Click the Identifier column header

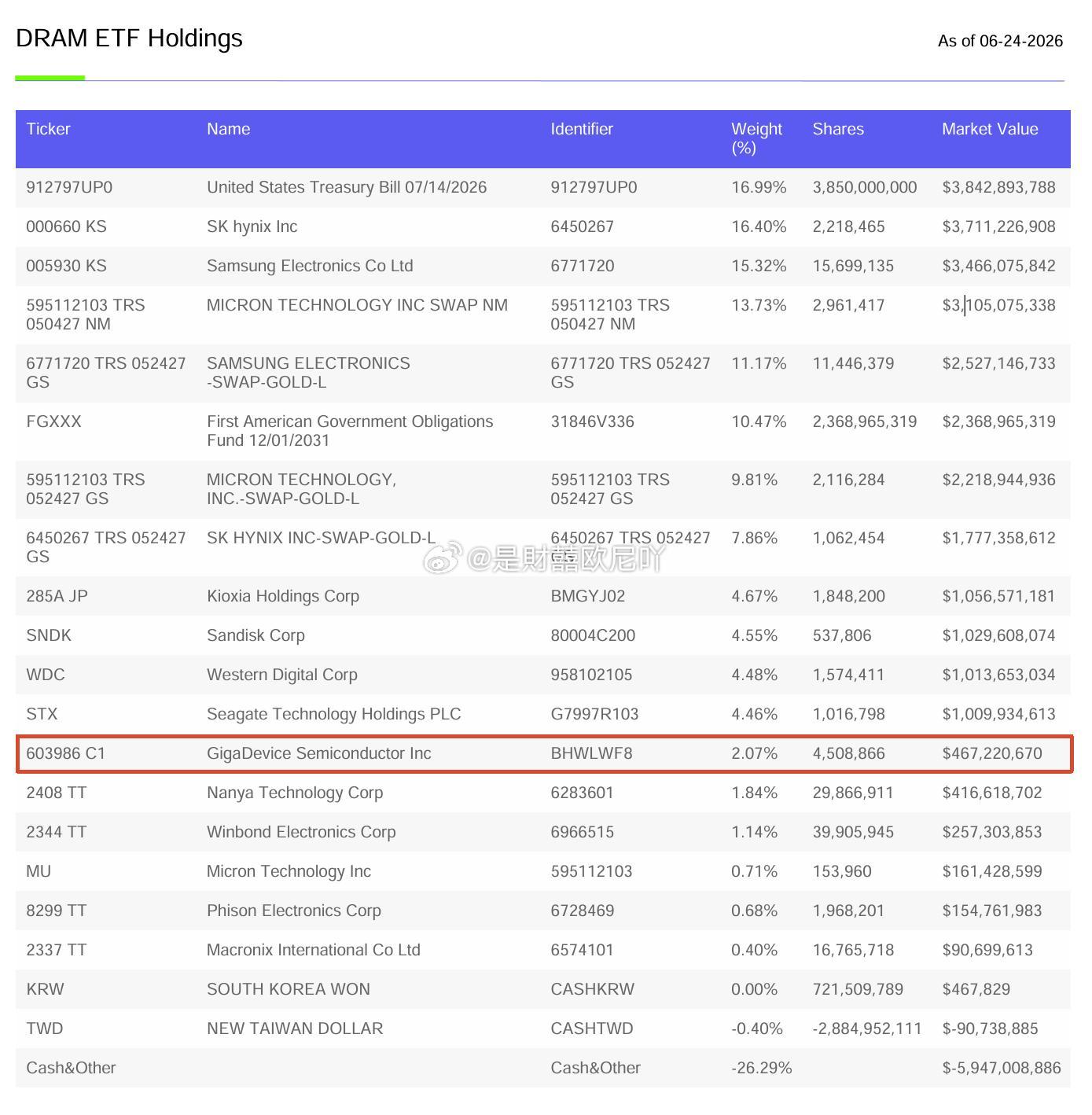582,129
